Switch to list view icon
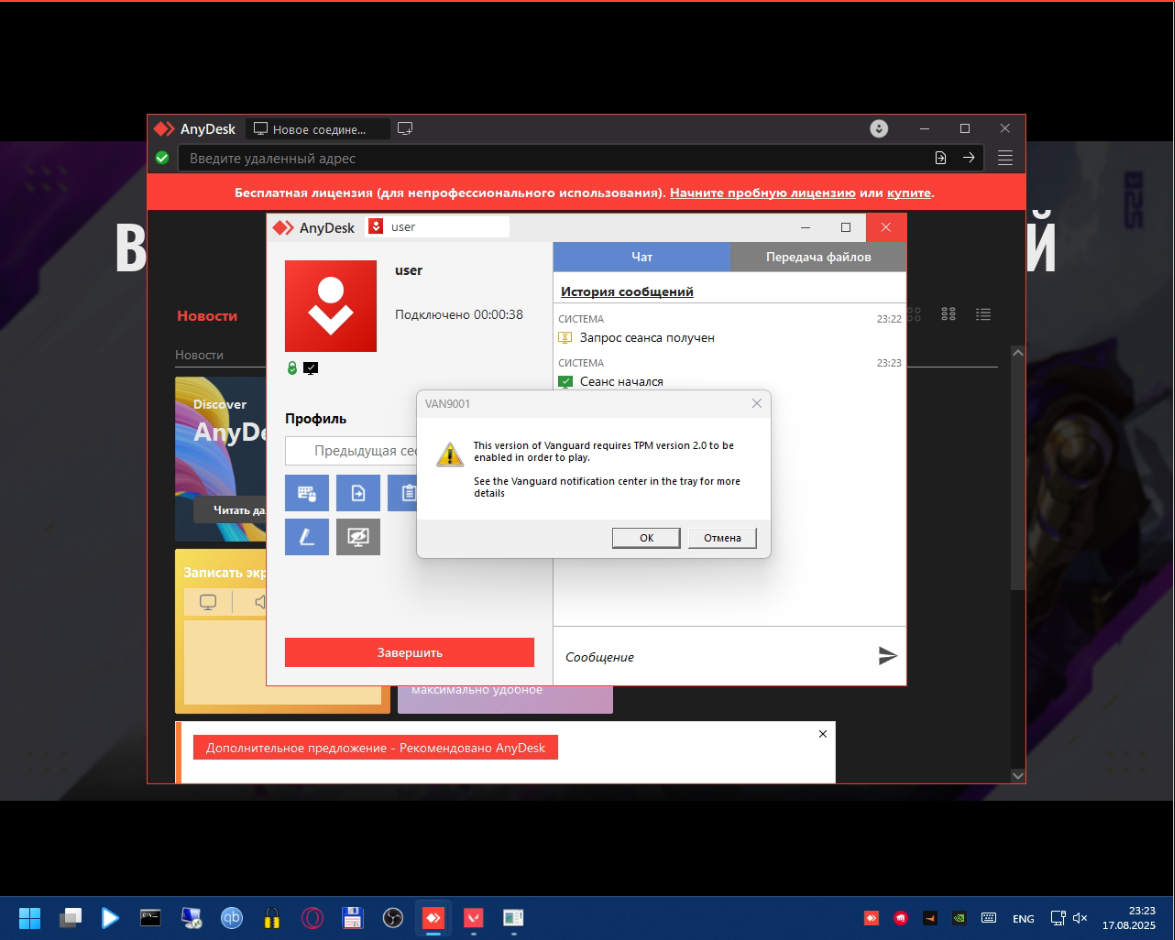Viewport: 1175px width, 940px height. tap(983, 314)
